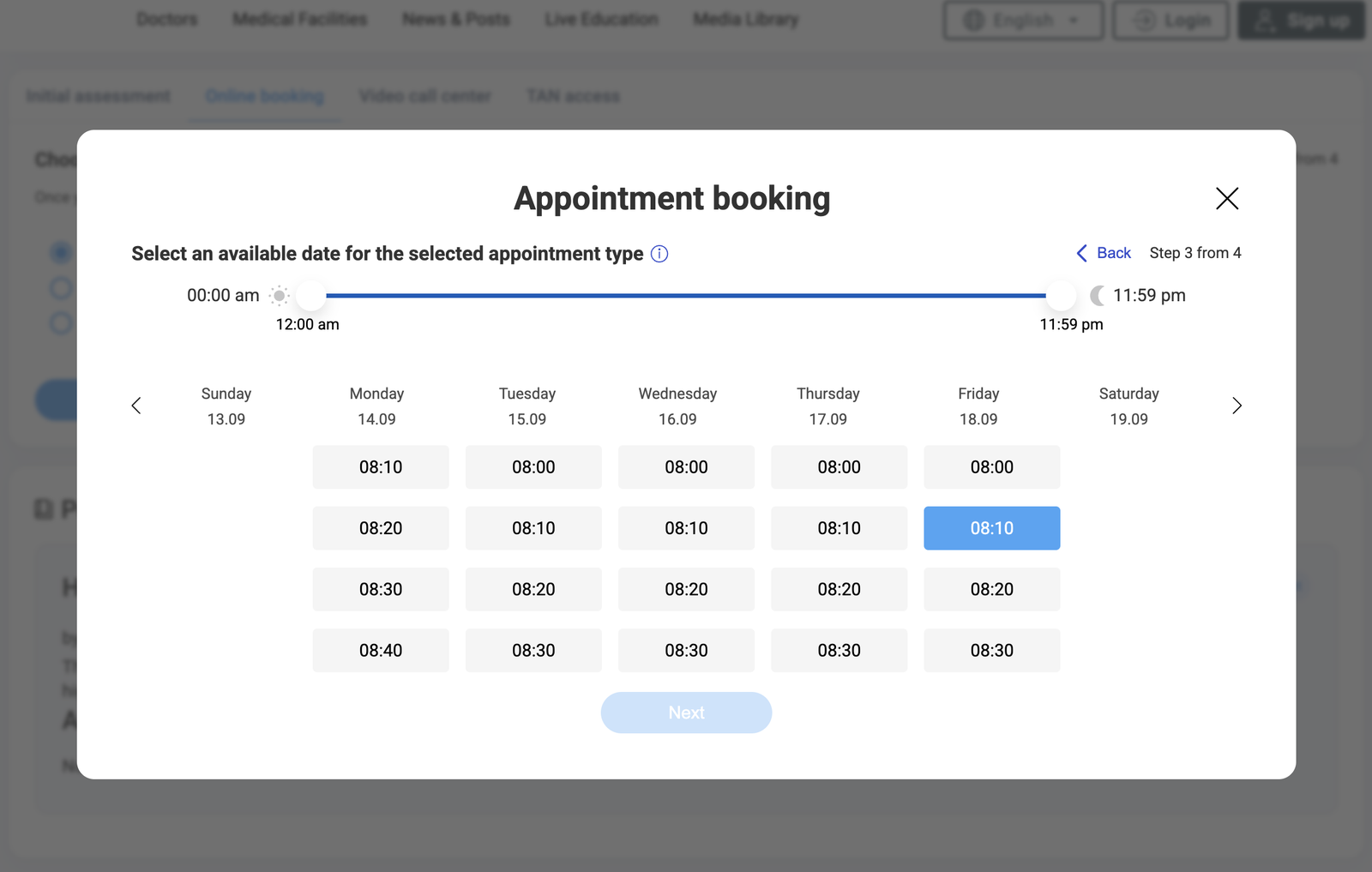
Task: Click the Saturday 19.09 column header
Action: tap(1129, 406)
